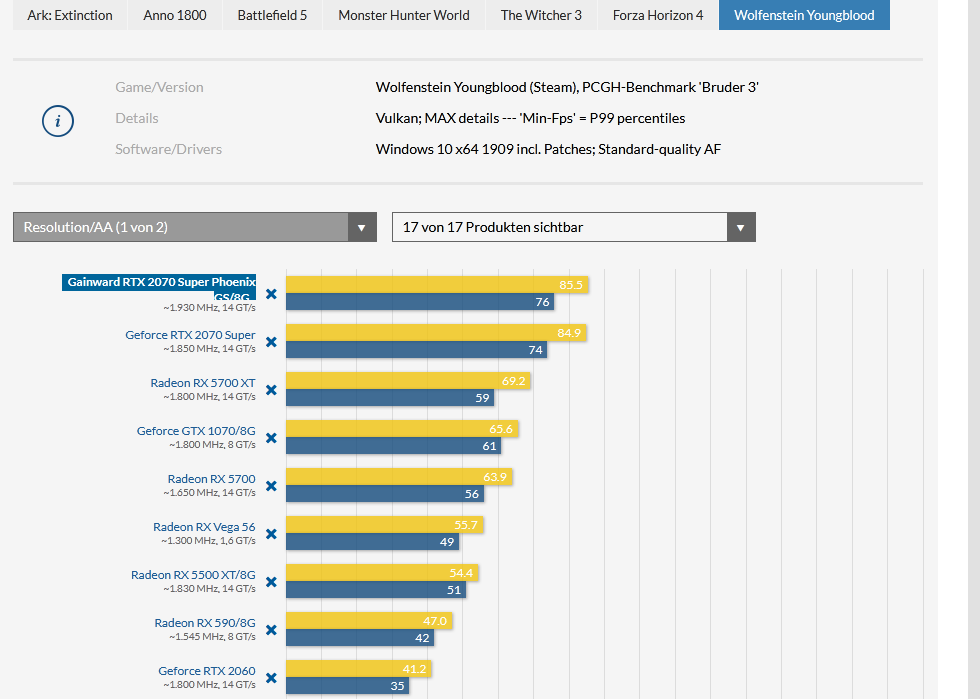Click the circled info icon

pos(58,121)
